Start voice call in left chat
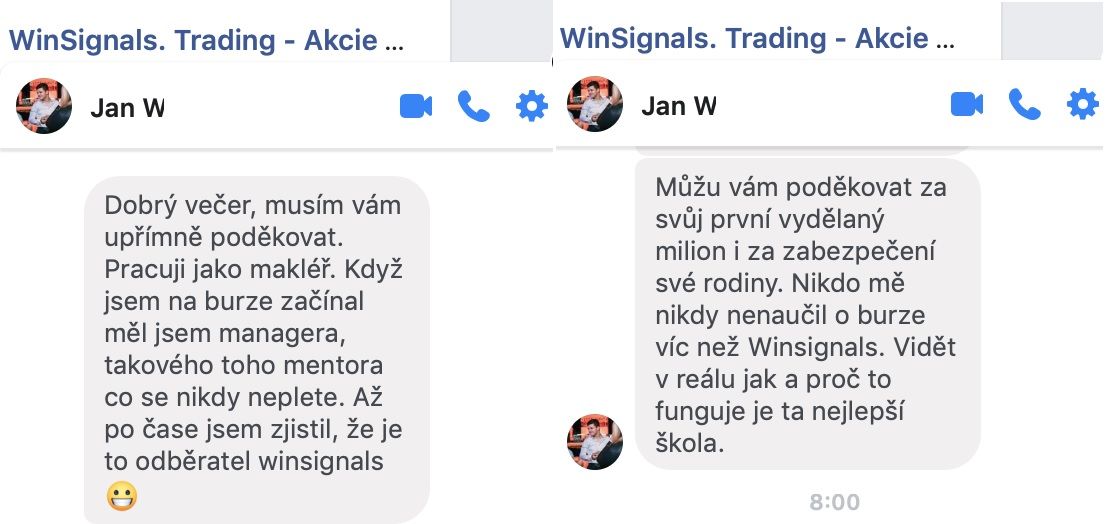The image size is (1107, 524). tap(474, 106)
